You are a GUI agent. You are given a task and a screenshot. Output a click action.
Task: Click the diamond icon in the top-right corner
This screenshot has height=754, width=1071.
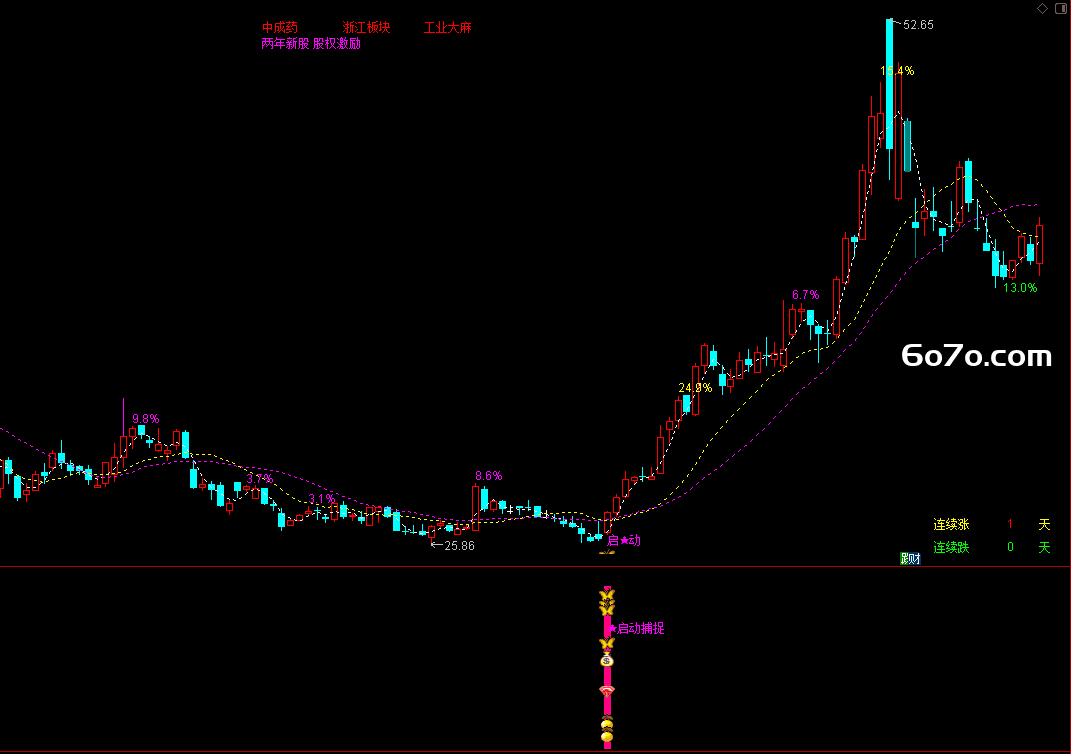pyautogui.click(x=1042, y=8)
